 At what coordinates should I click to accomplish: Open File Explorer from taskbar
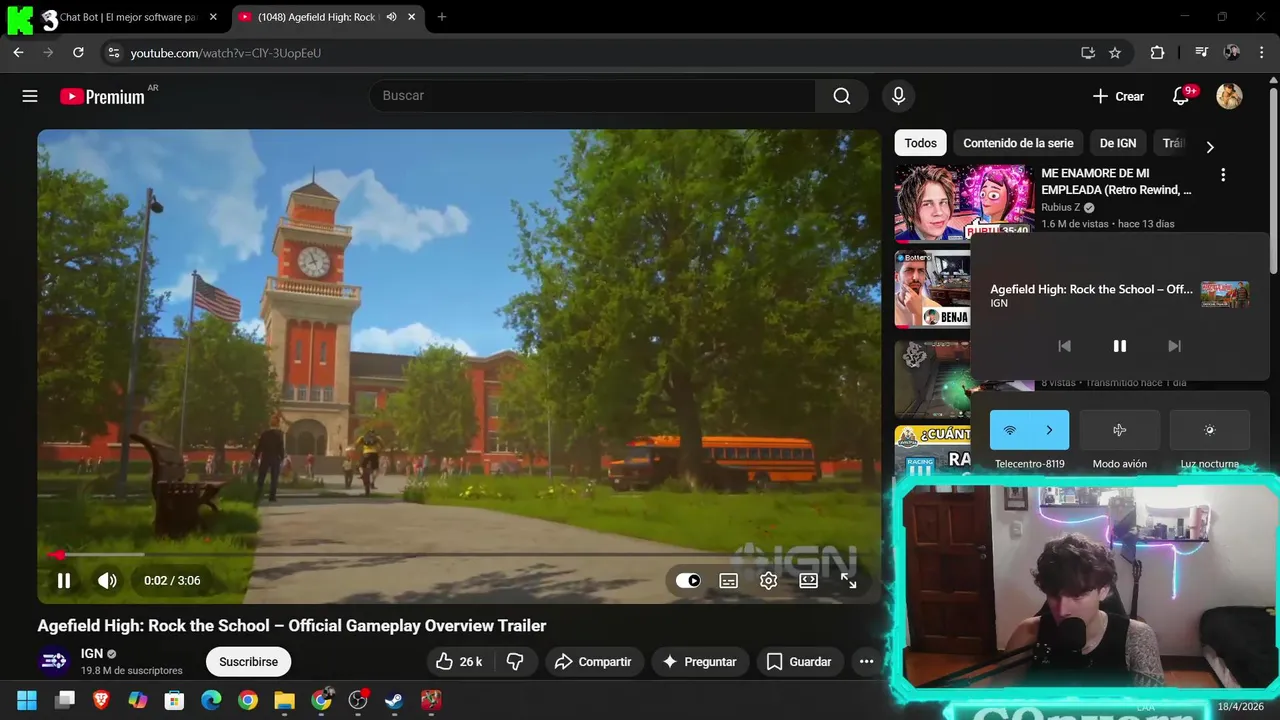(x=284, y=700)
